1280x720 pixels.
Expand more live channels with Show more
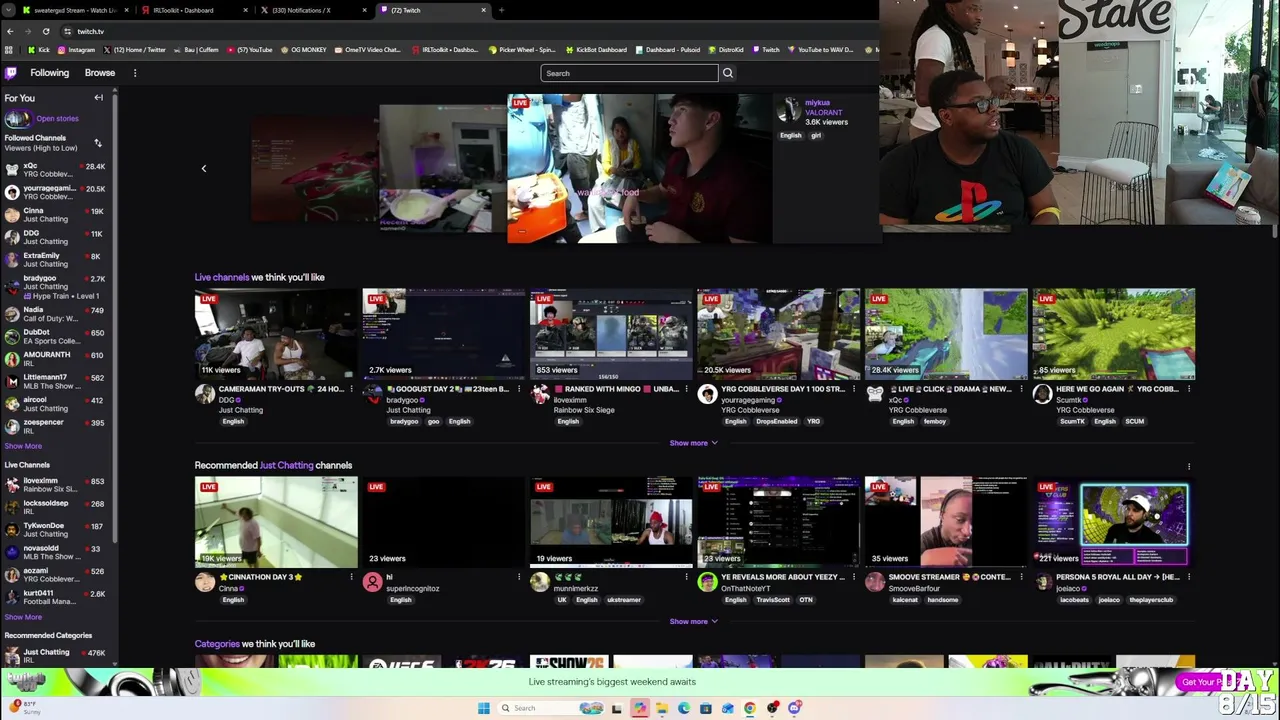click(694, 443)
